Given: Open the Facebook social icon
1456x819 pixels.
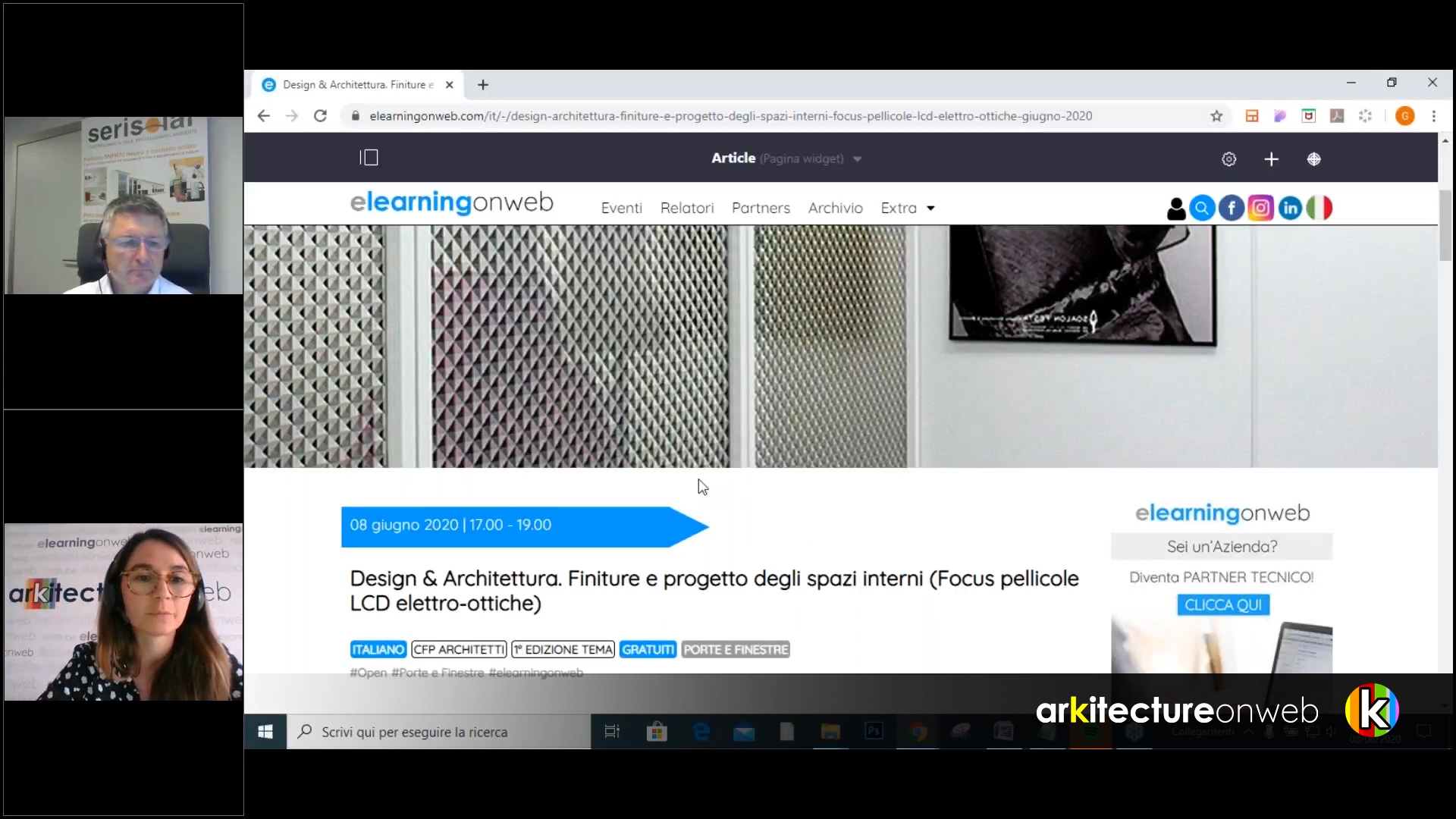Looking at the screenshot, I should [x=1232, y=208].
